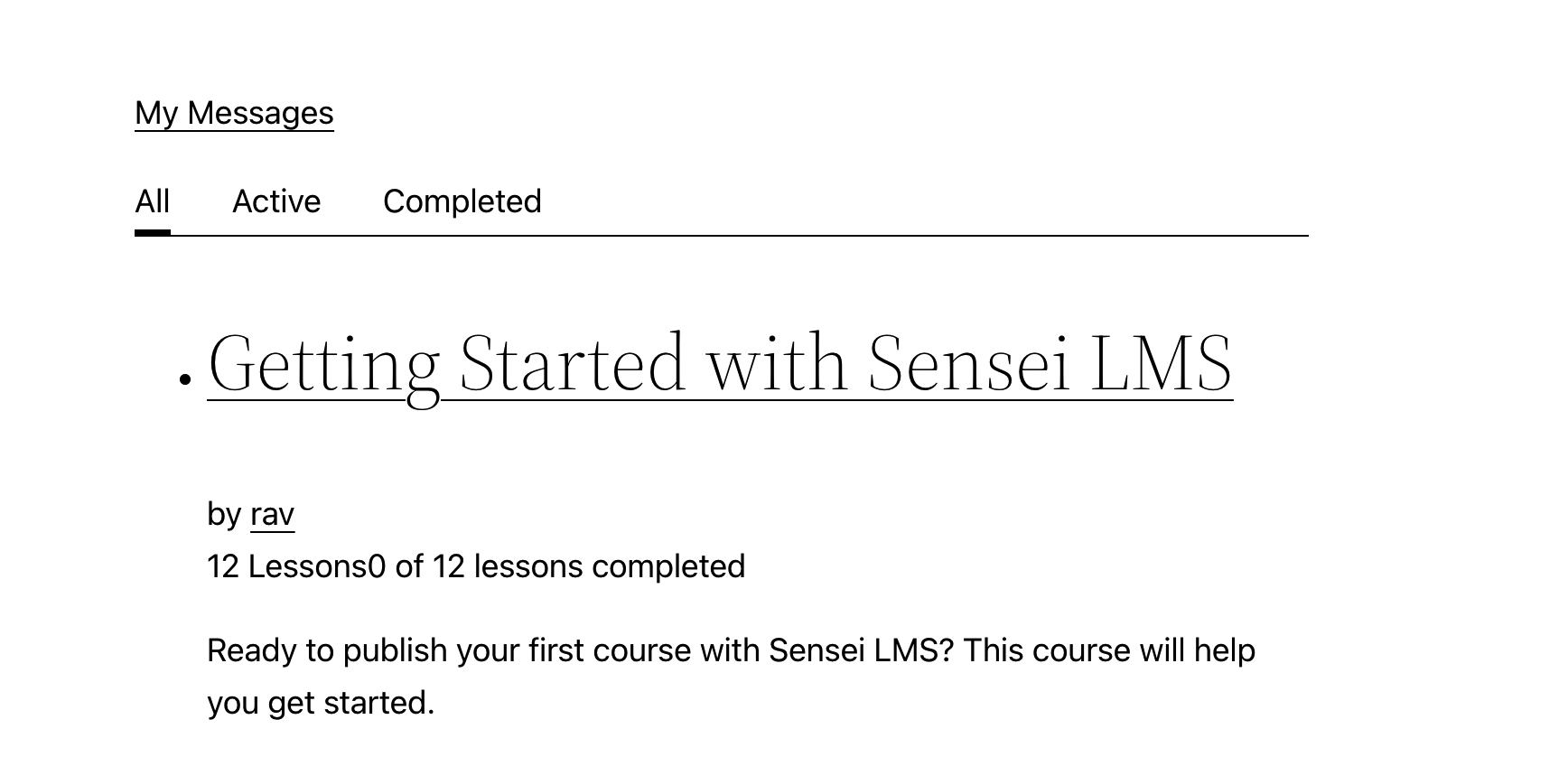View the profile of author rav

coord(272,513)
